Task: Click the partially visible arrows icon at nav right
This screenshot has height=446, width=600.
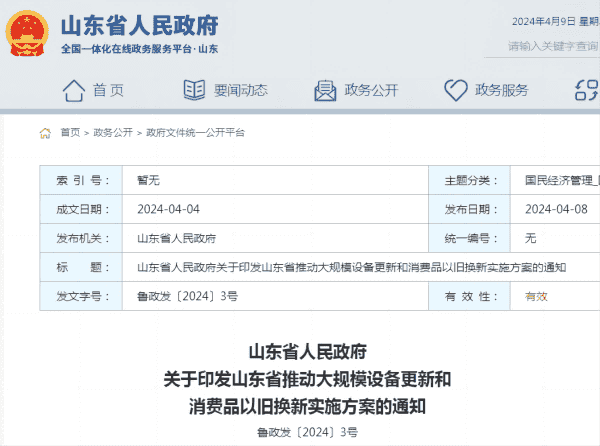Action: coord(588,90)
